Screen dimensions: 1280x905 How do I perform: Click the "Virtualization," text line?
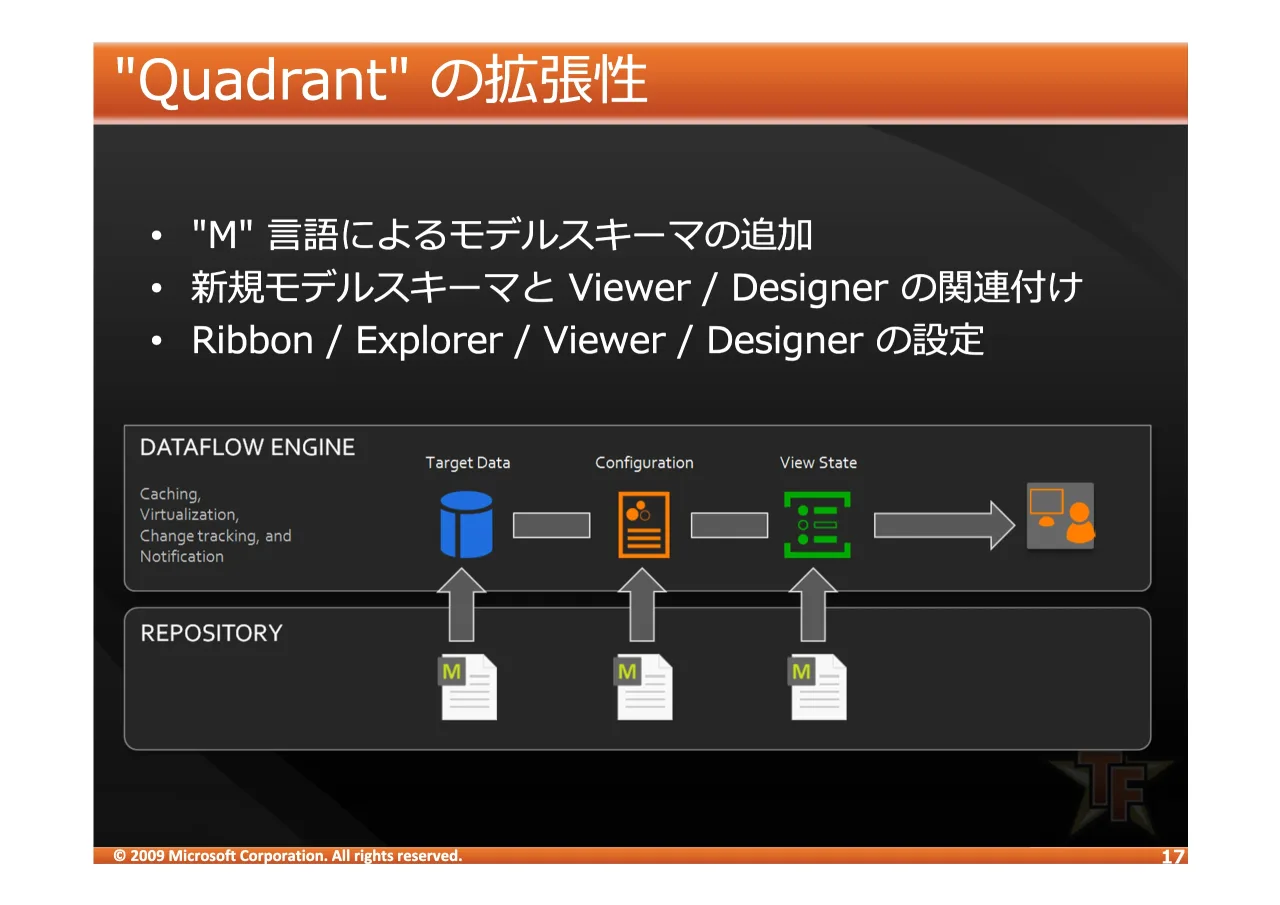pos(189,515)
